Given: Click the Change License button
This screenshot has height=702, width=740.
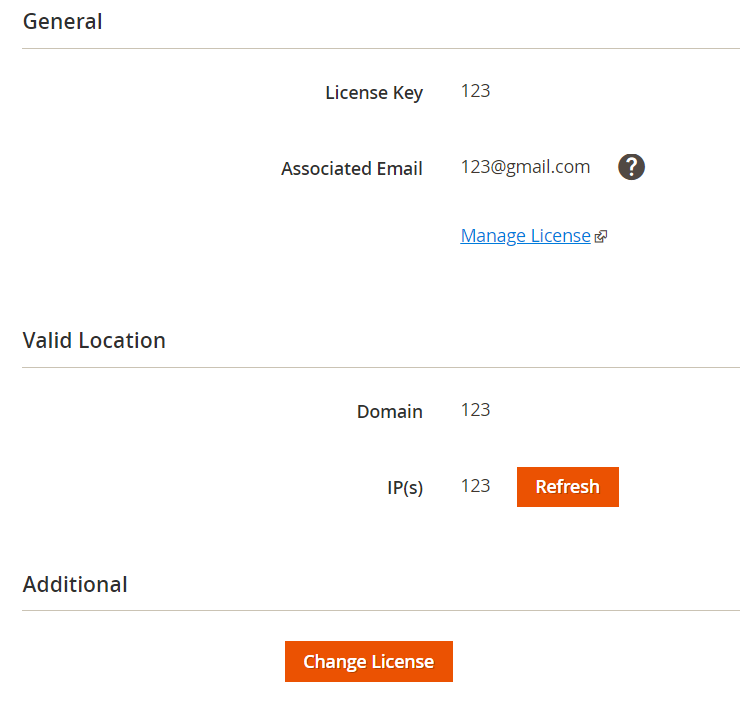Looking at the screenshot, I should [x=368, y=662].
